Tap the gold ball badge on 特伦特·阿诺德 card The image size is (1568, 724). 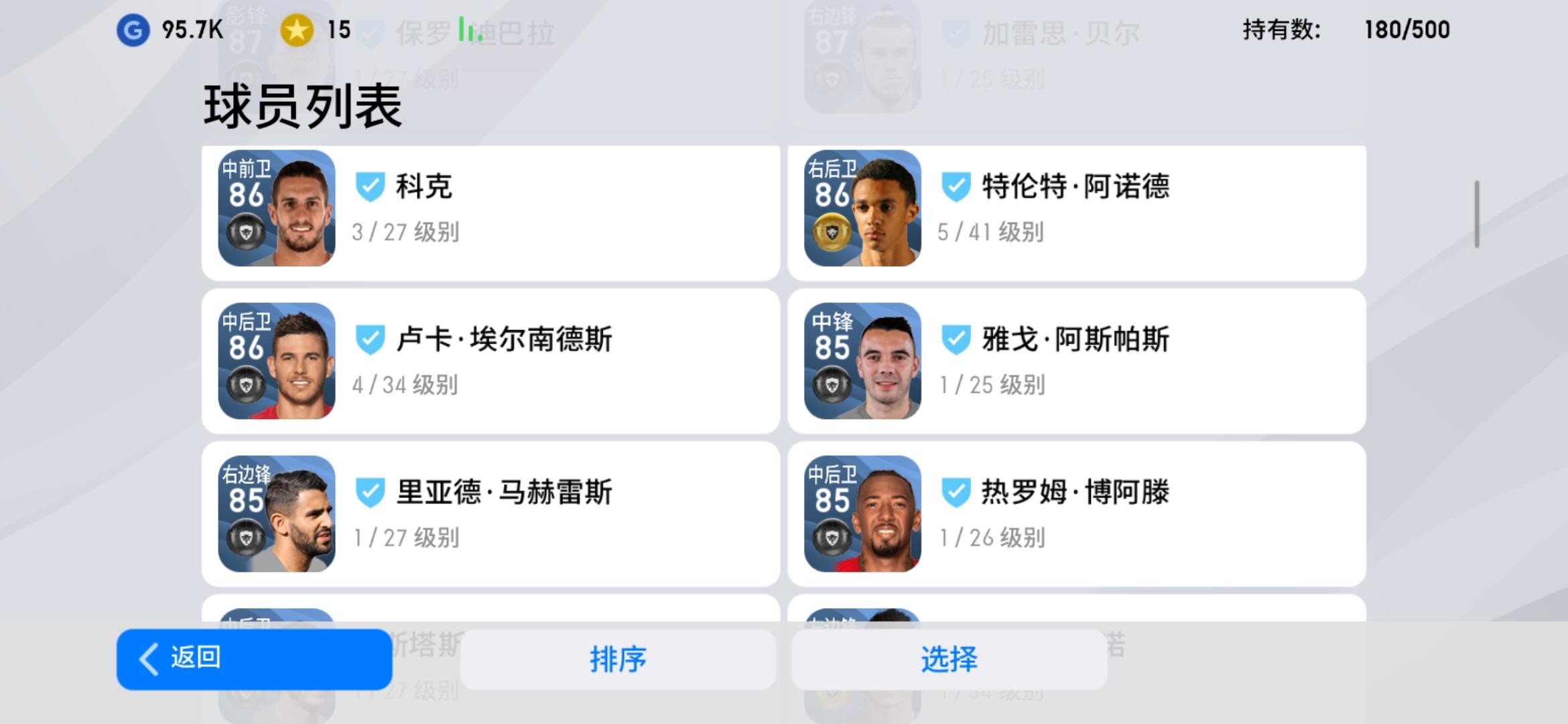(832, 233)
